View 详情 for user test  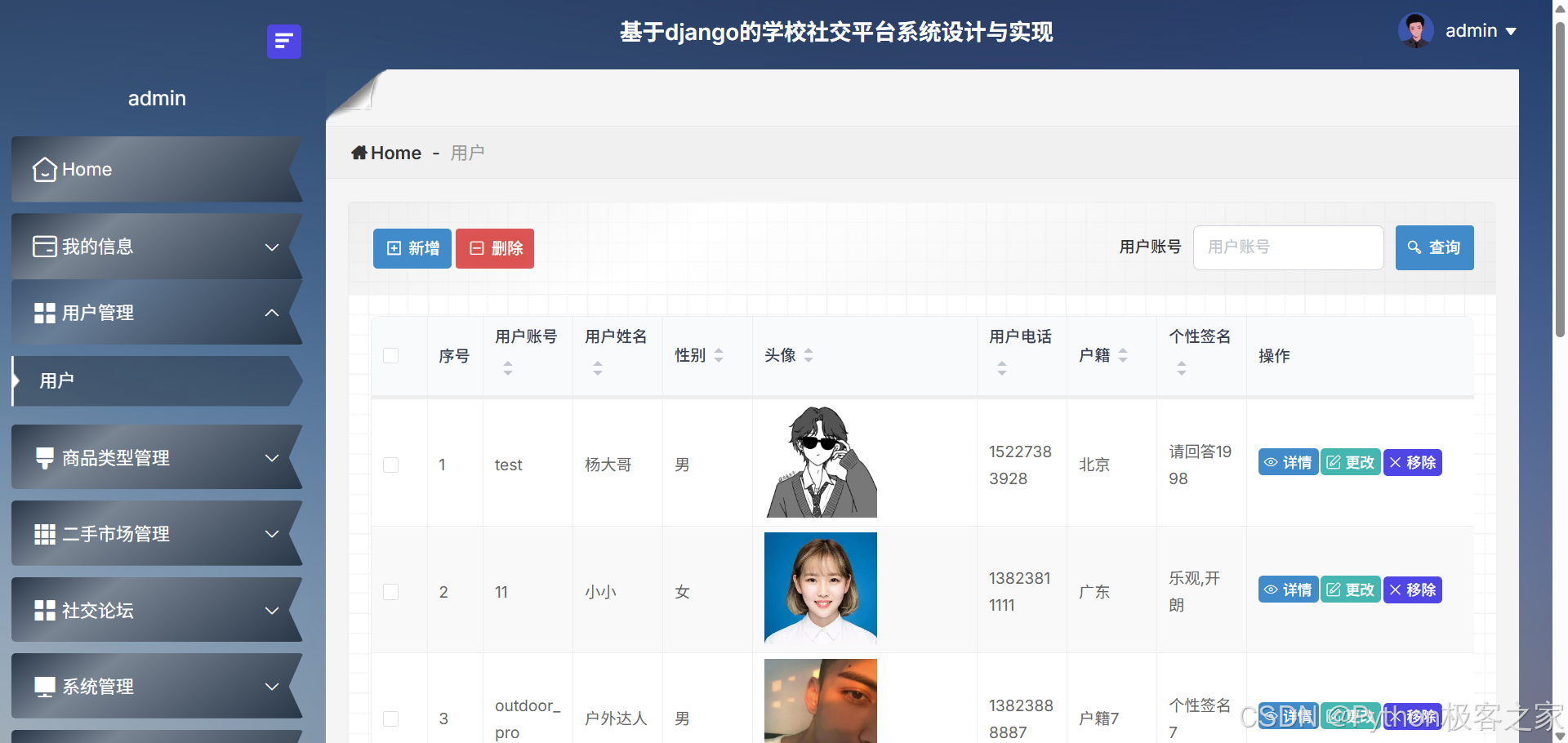tap(1288, 462)
